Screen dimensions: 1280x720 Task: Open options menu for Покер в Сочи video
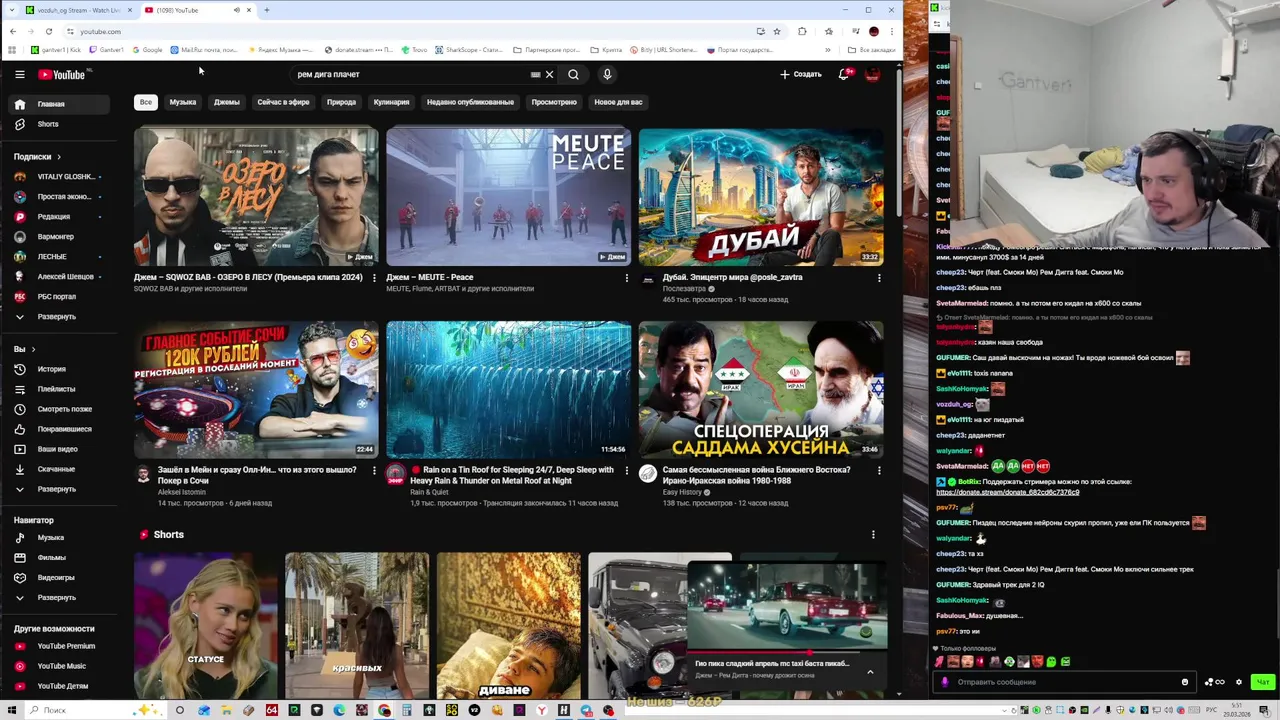pyautogui.click(x=375, y=470)
